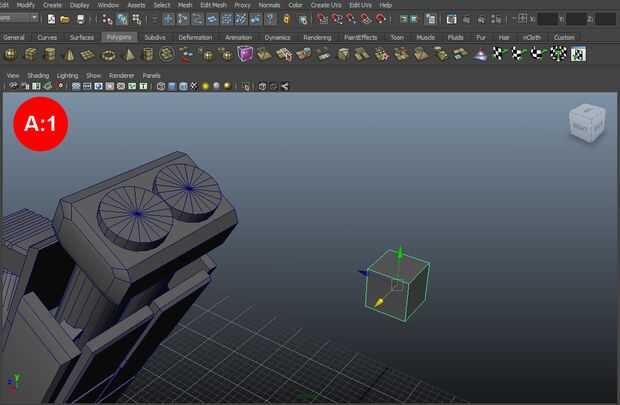Click the green Y-axis move handle
The height and width of the screenshot is (405, 620).
400,252
